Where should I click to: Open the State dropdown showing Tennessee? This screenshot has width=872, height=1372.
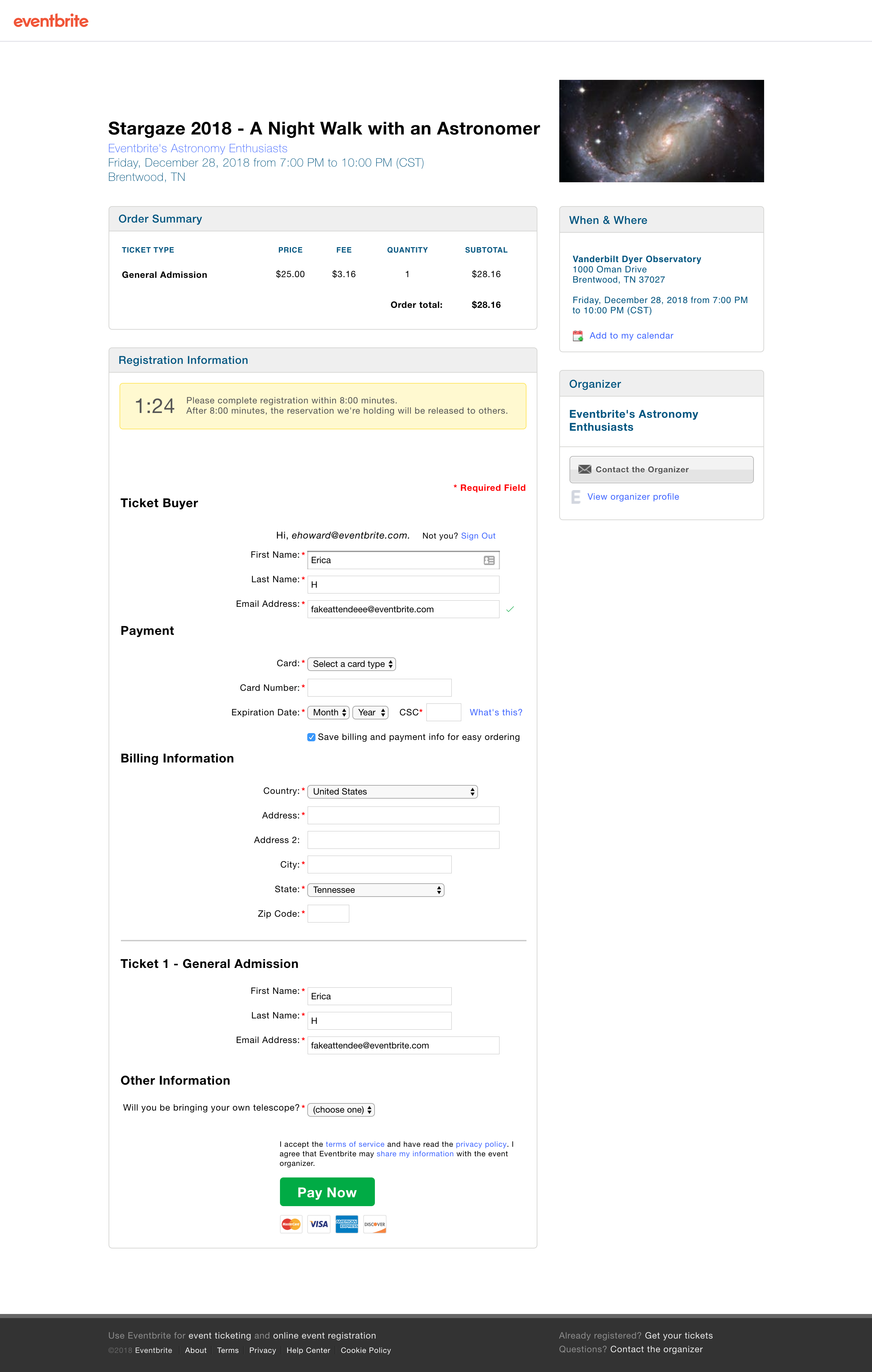pos(376,890)
